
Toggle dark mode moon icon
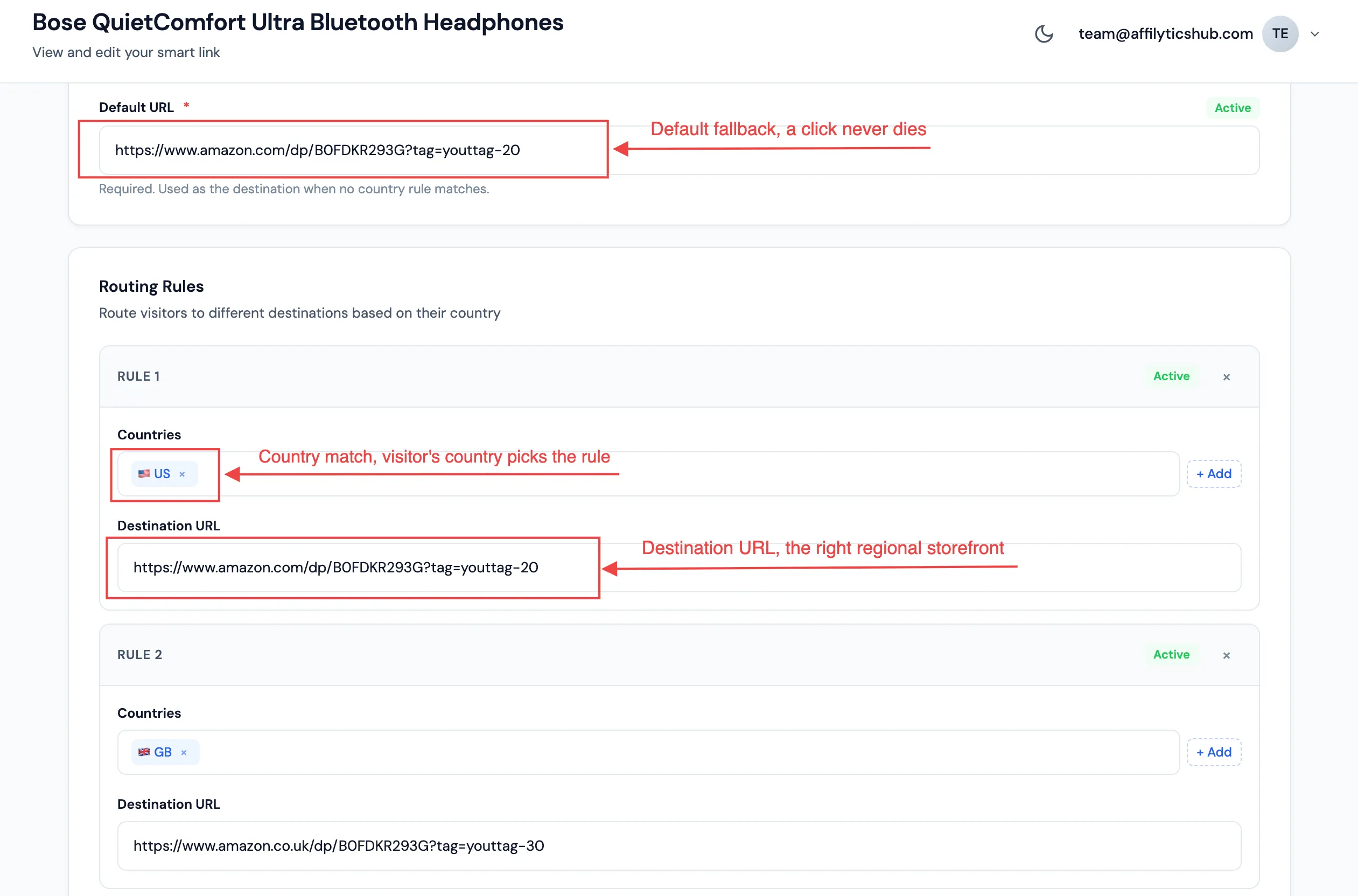(x=1044, y=34)
